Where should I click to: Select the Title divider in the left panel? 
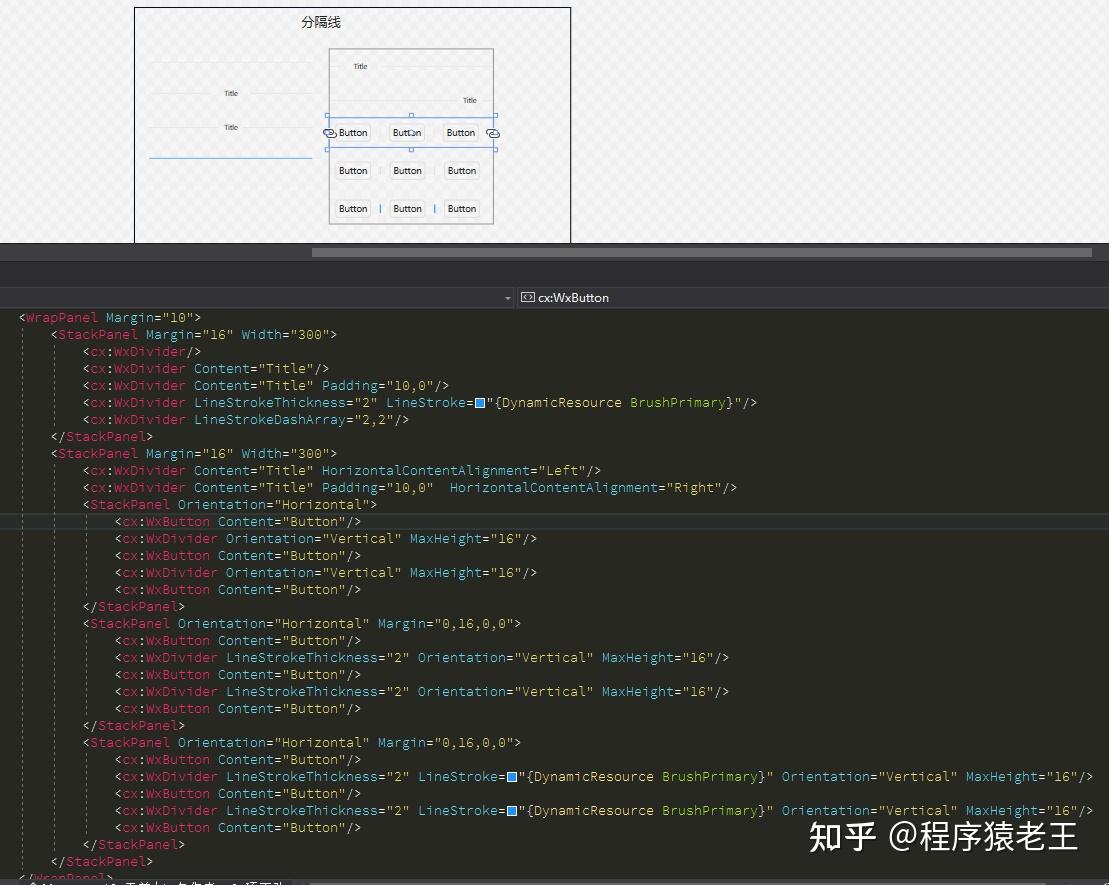231,93
